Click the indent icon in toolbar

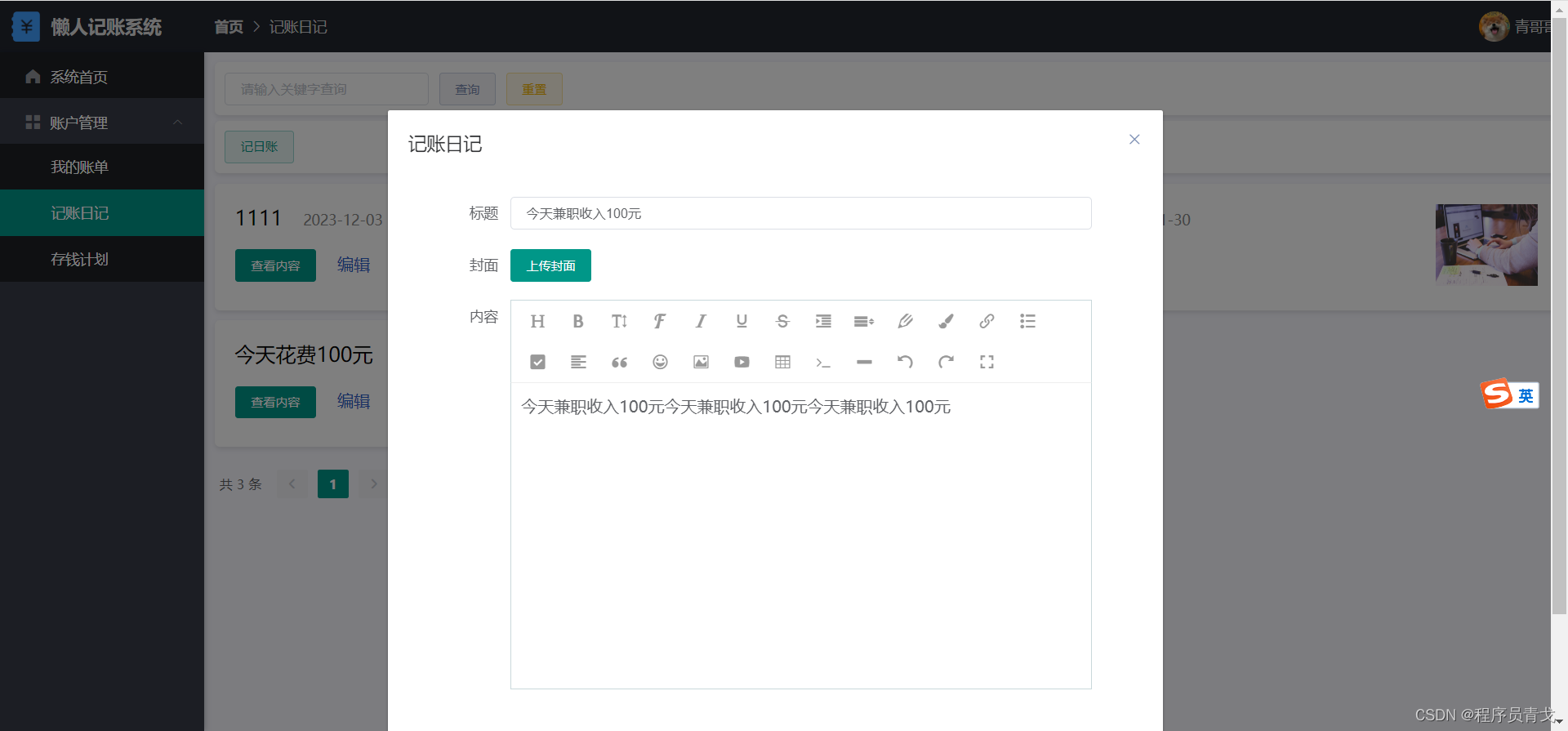point(823,321)
